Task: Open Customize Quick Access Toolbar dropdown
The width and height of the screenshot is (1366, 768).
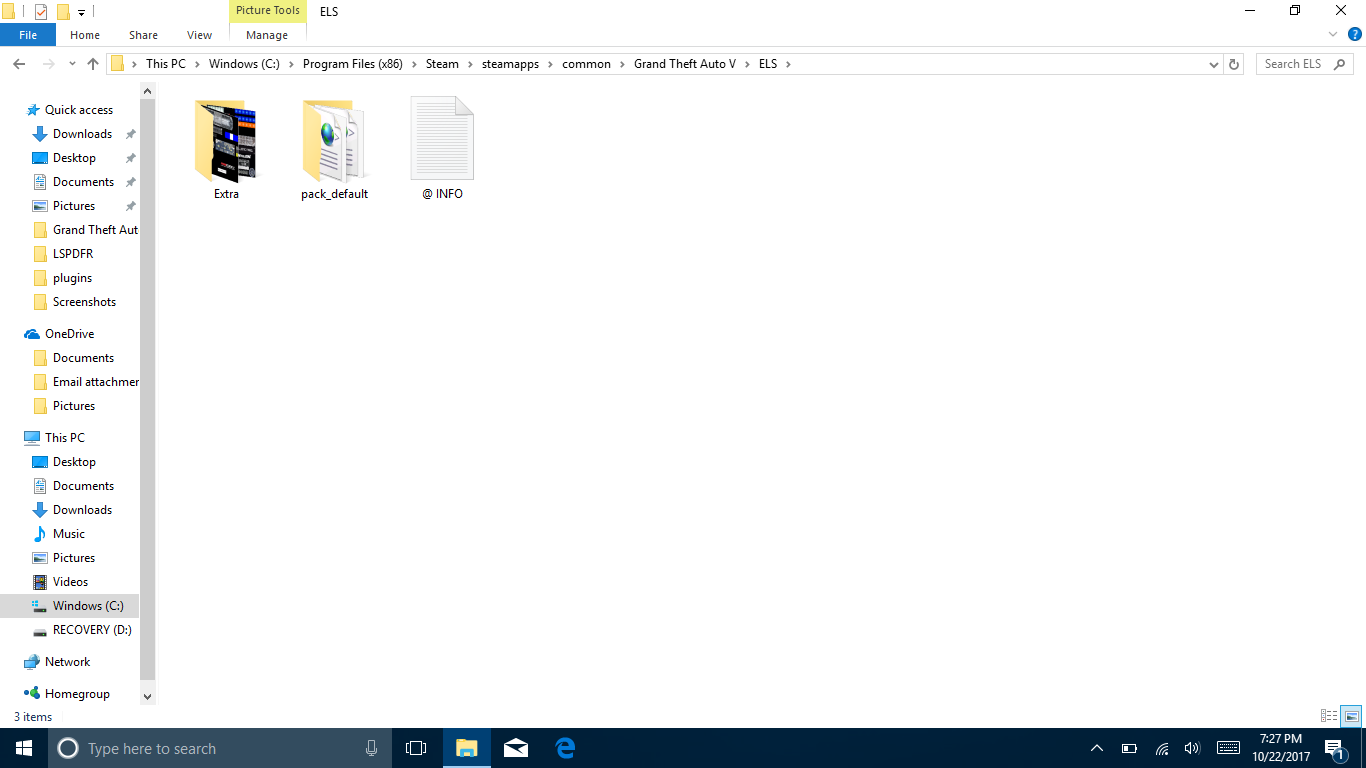Action: 81,13
